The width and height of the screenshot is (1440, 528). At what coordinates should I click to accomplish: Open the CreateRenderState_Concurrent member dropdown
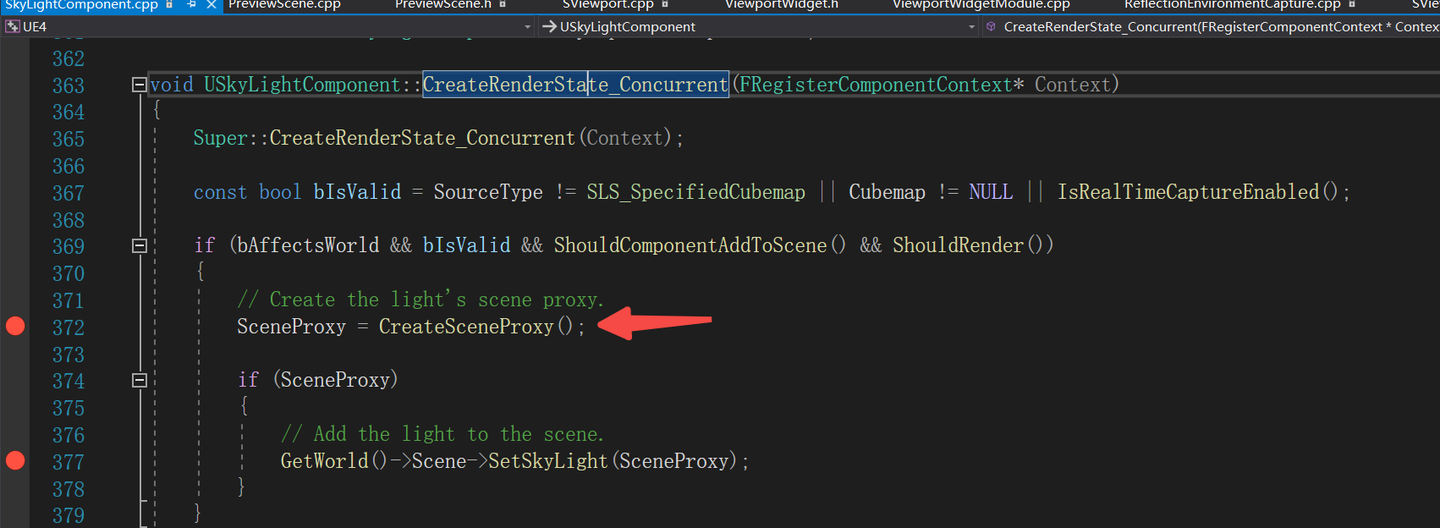click(x=1210, y=27)
